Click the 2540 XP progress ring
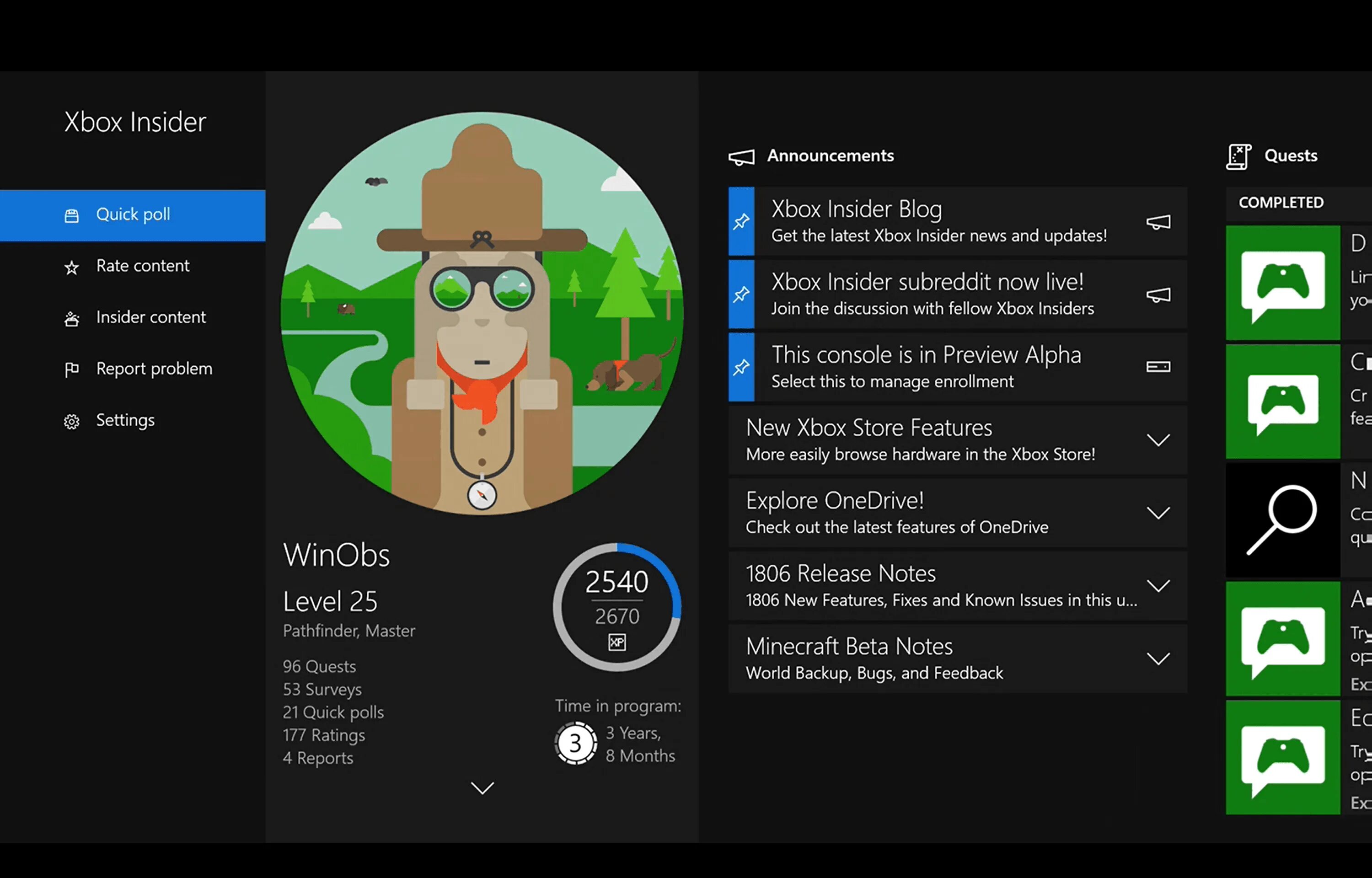Image resolution: width=1372 pixels, height=878 pixels. tap(617, 607)
